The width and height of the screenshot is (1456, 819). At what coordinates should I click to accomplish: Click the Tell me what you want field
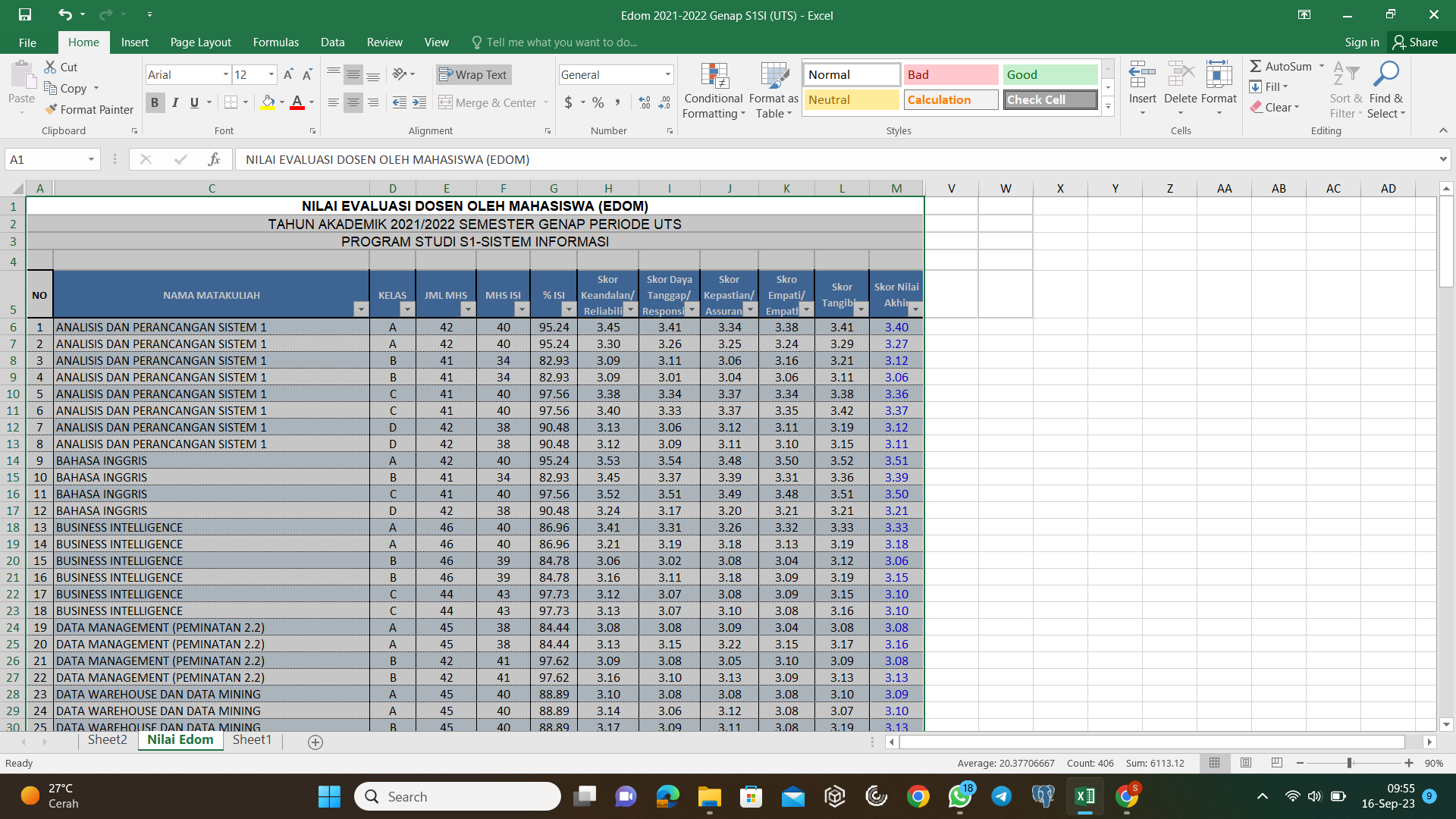[561, 42]
